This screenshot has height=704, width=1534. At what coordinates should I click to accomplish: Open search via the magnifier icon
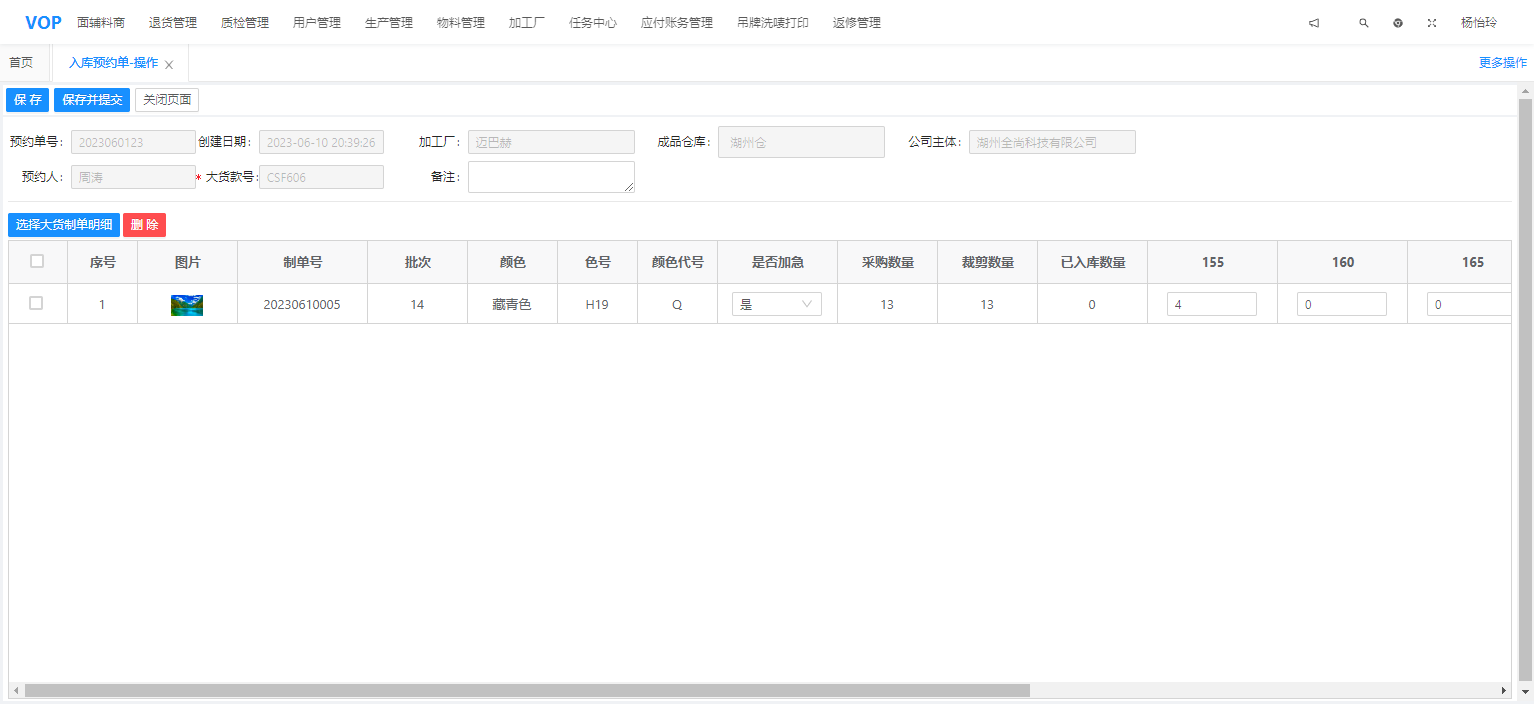(1363, 23)
